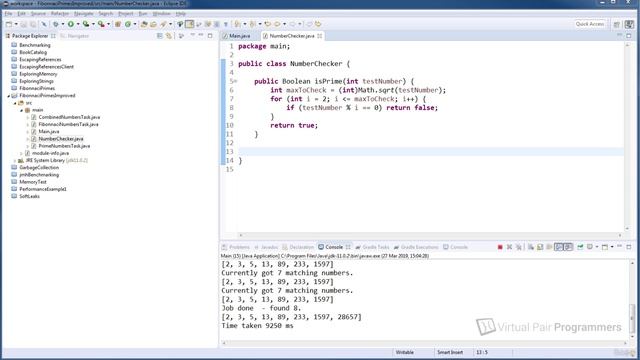Click the Search flashlight toolbar icon
The height and width of the screenshot is (360, 640).
pyautogui.click(x=163, y=24)
